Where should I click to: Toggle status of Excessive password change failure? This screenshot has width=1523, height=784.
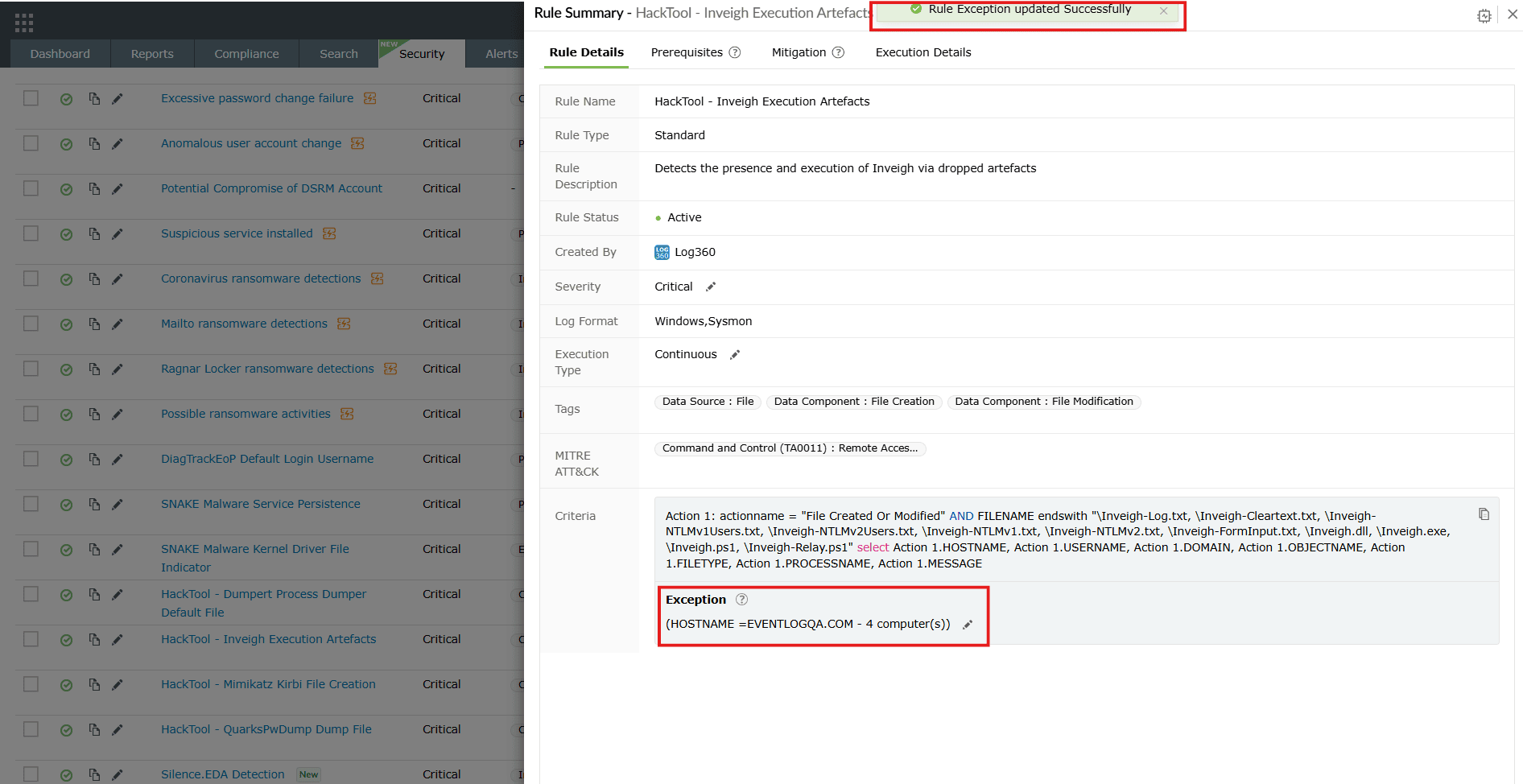click(x=67, y=99)
